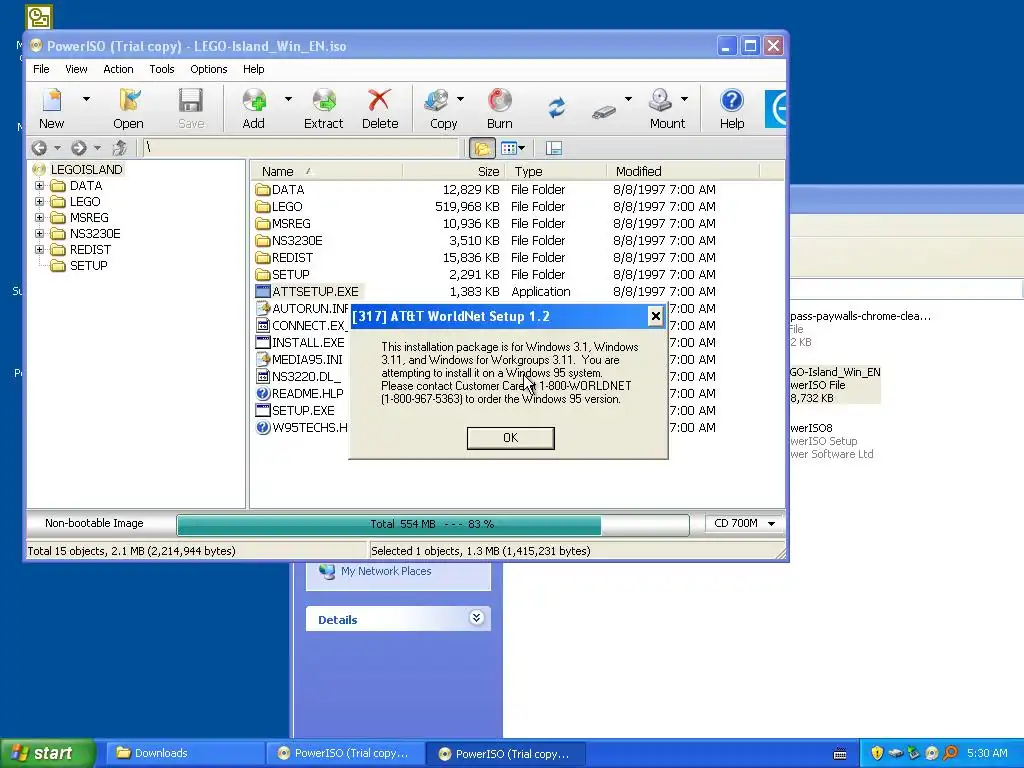Expand the REDIST folder tree node
1024x768 pixels.
tap(39, 249)
